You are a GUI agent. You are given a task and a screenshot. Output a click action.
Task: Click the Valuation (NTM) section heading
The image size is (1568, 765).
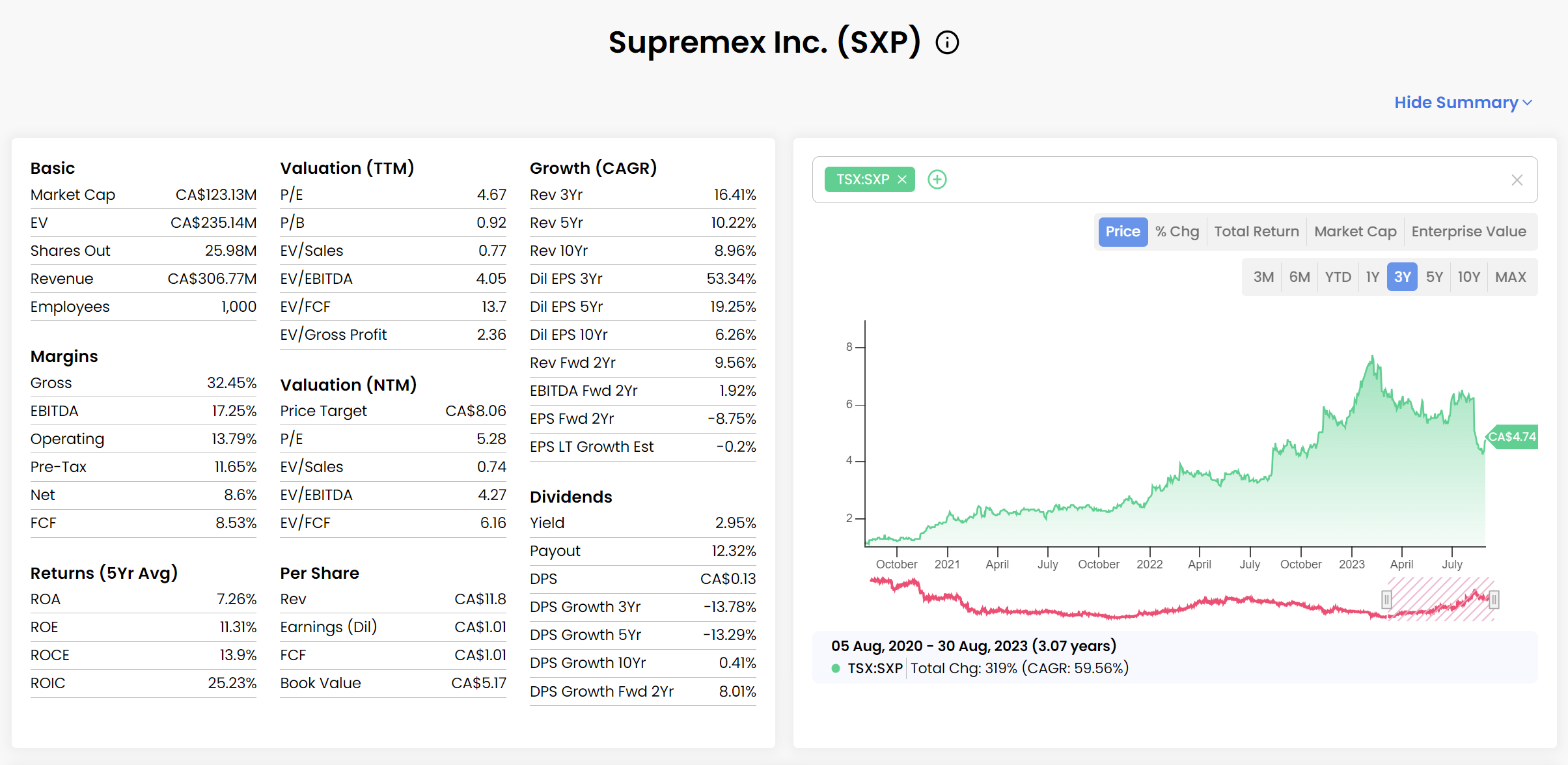(348, 385)
